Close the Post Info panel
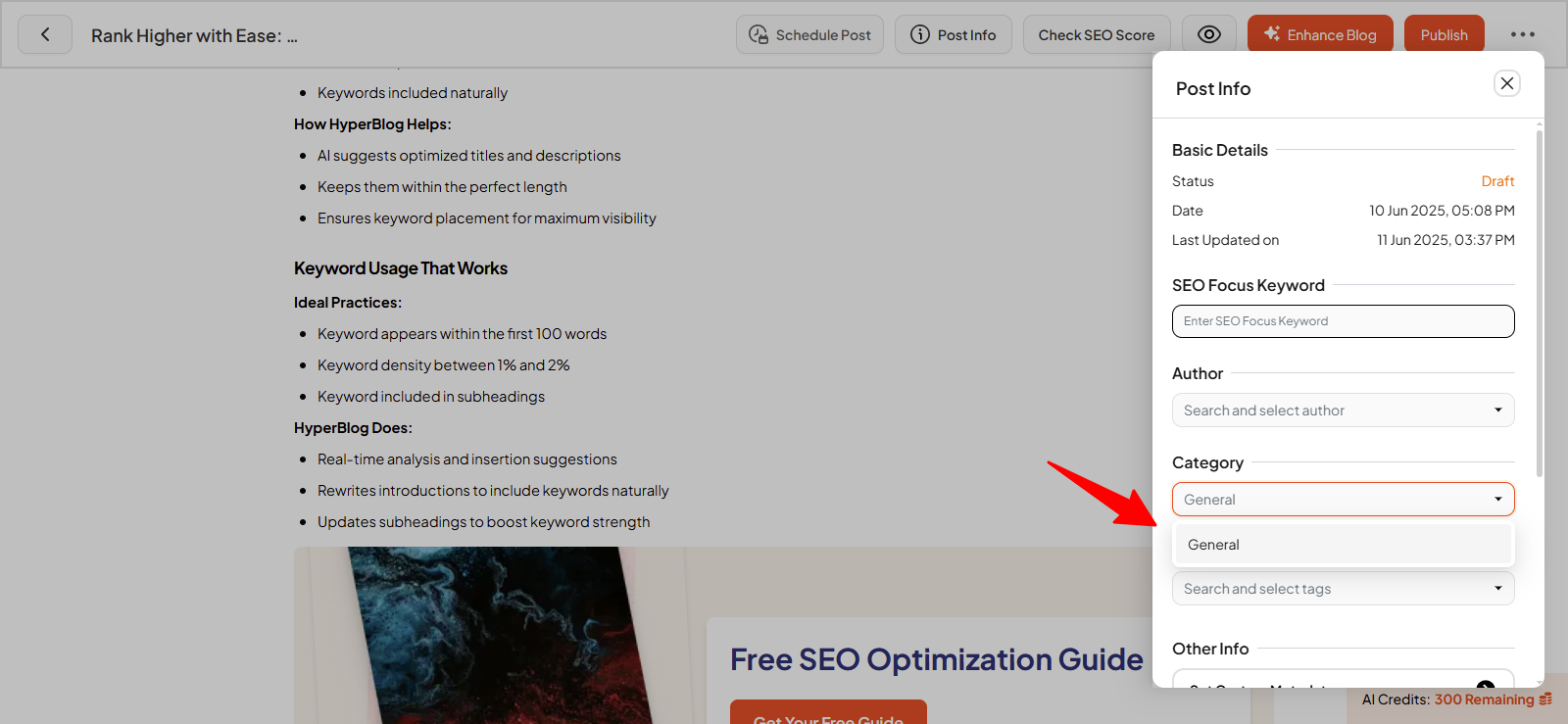Viewport: 1568px width, 724px height. (1507, 83)
